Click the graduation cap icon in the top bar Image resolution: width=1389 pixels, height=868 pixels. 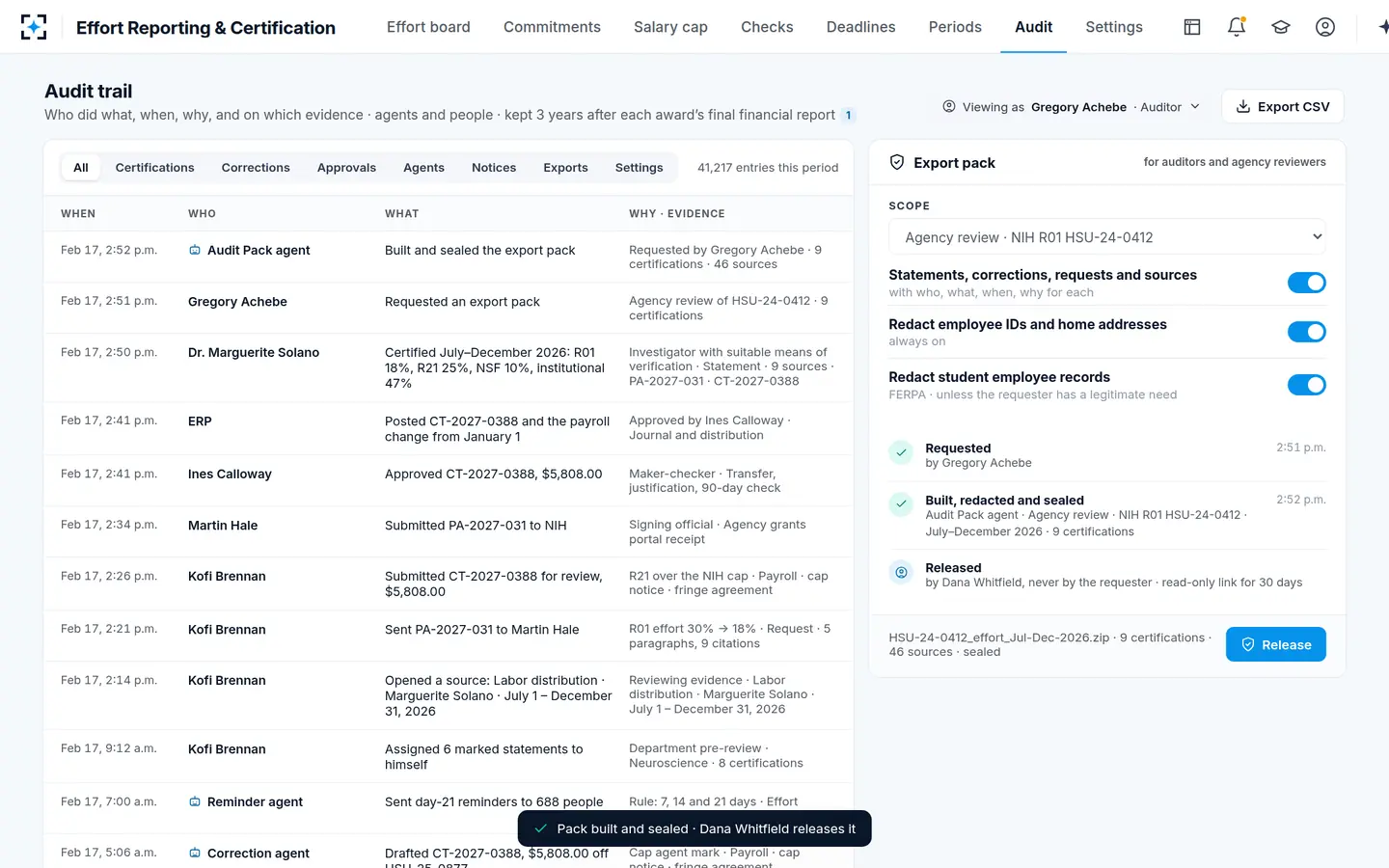coord(1281,27)
